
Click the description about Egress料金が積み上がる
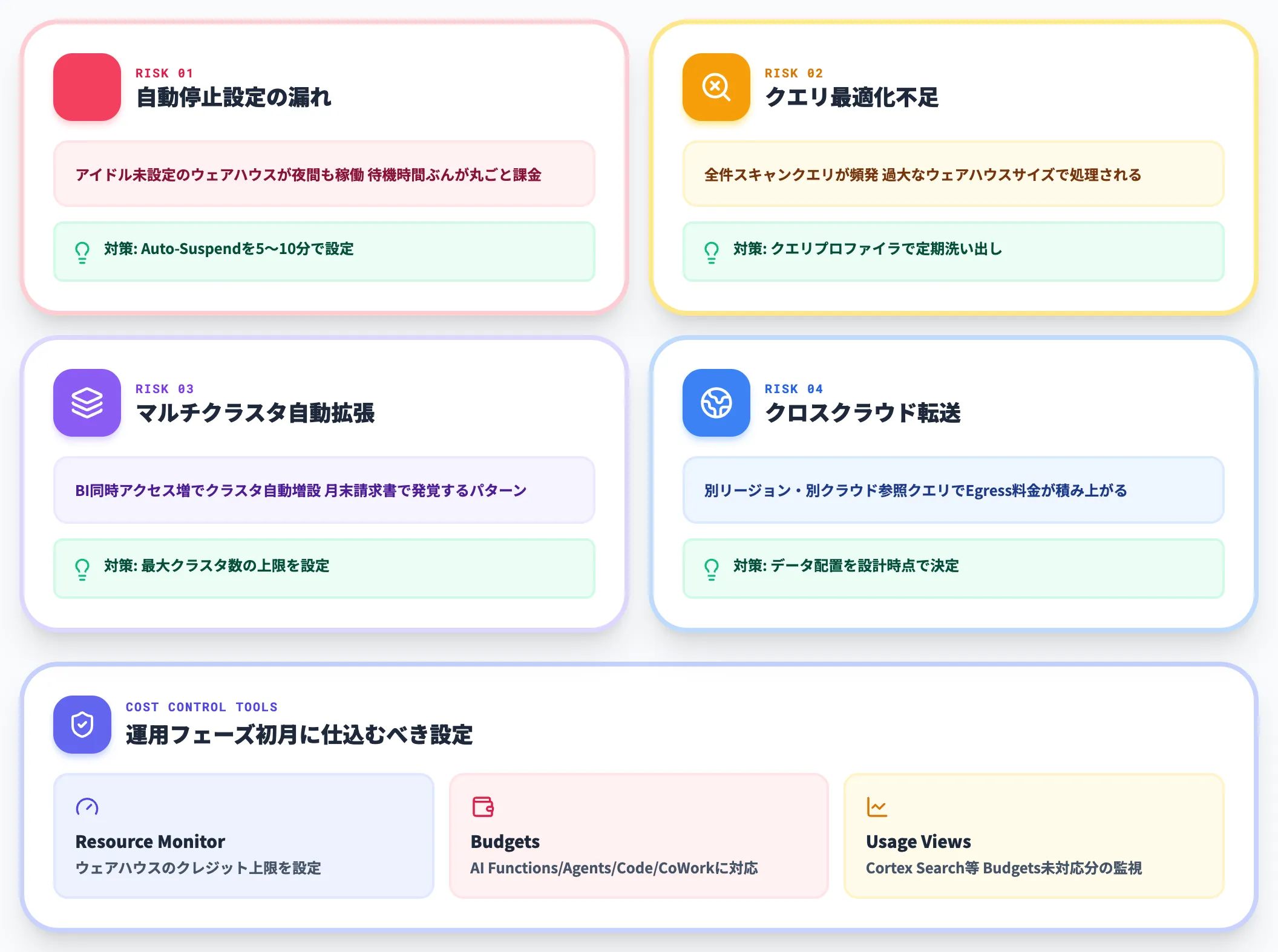click(916, 491)
